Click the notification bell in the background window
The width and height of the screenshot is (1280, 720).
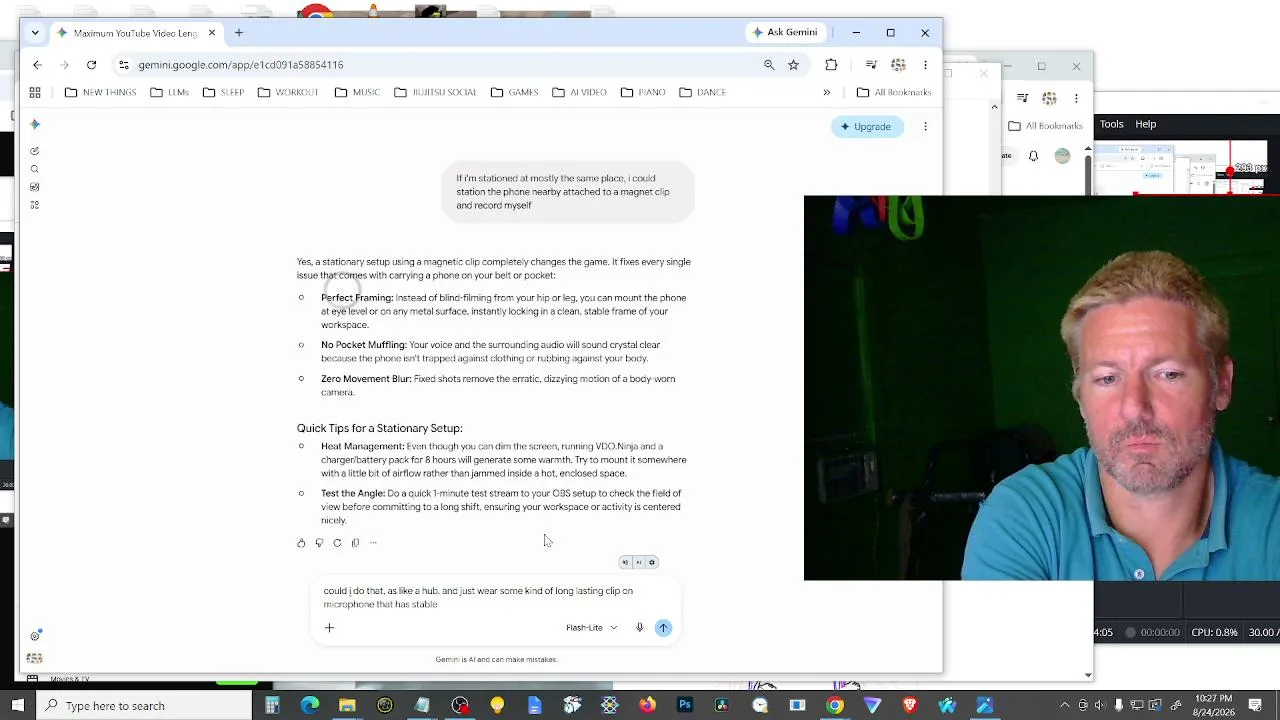[x=1034, y=156]
